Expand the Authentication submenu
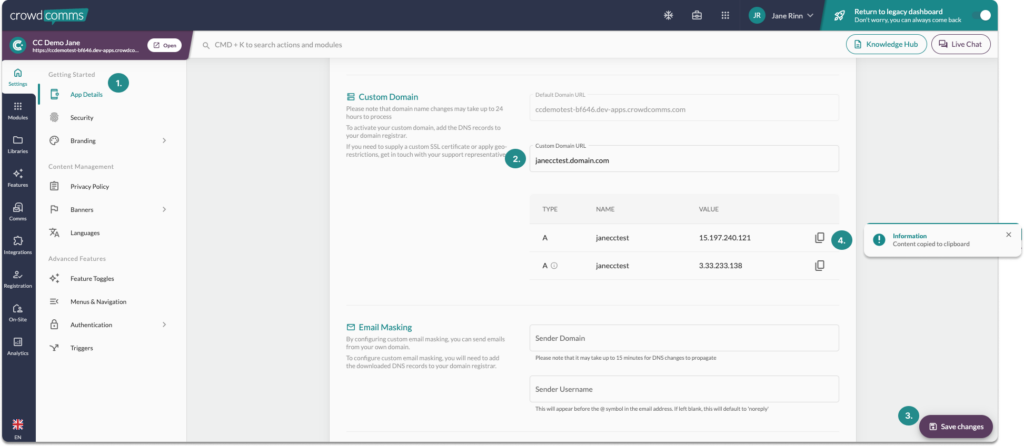This screenshot has height=446, width=1024. (164, 325)
